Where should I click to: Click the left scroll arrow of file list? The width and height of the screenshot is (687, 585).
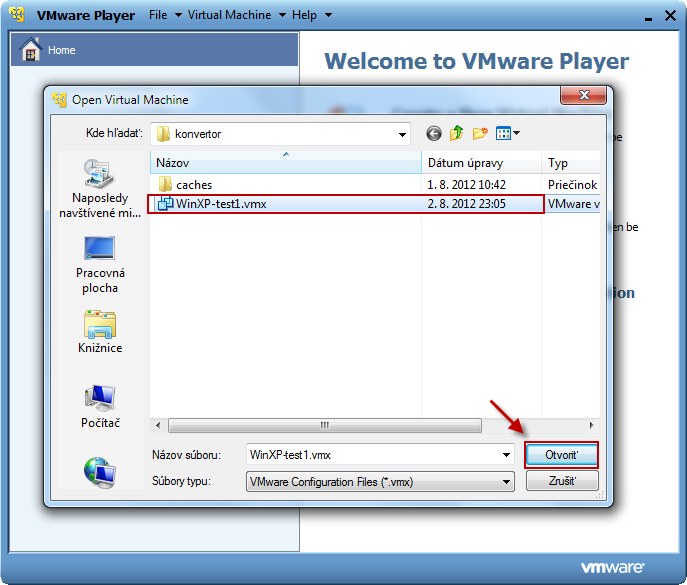[158, 425]
